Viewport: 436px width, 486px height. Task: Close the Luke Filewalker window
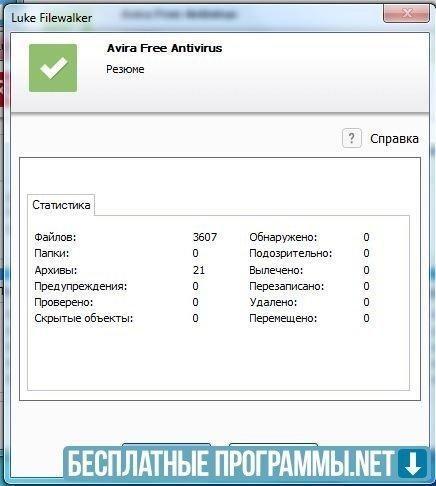(407, 13)
